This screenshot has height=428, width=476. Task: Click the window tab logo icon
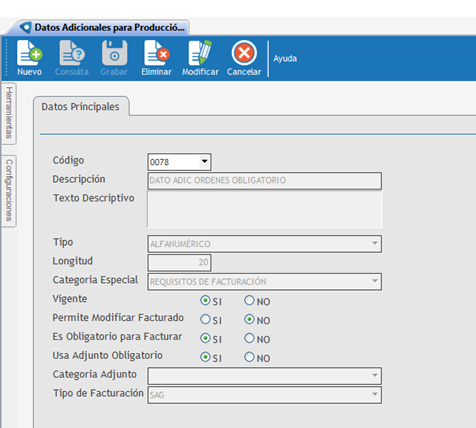(x=26, y=27)
